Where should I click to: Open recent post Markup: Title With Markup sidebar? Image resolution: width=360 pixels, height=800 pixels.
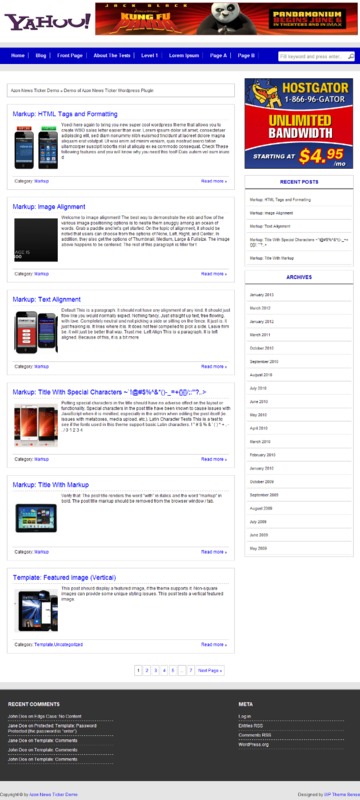tap(272, 258)
